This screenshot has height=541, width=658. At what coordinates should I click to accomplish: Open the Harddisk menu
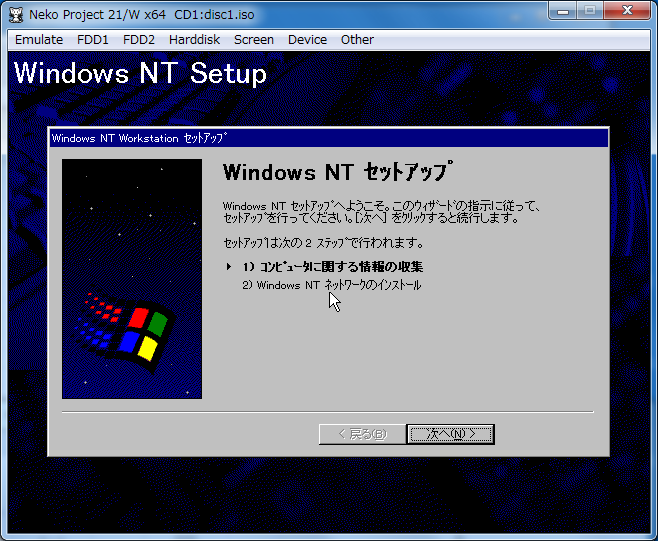[x=194, y=40]
